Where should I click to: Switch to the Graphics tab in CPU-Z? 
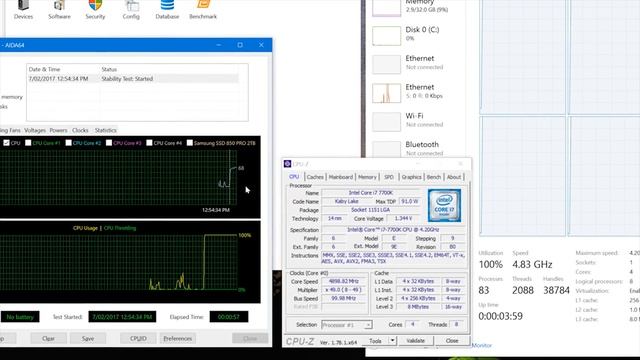[411, 177]
